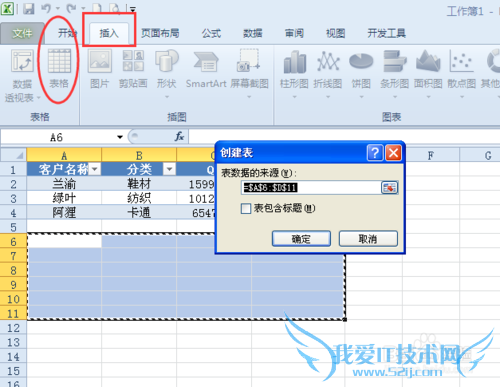
Task: Switch to the 插入 Insert tab
Action: (109, 33)
